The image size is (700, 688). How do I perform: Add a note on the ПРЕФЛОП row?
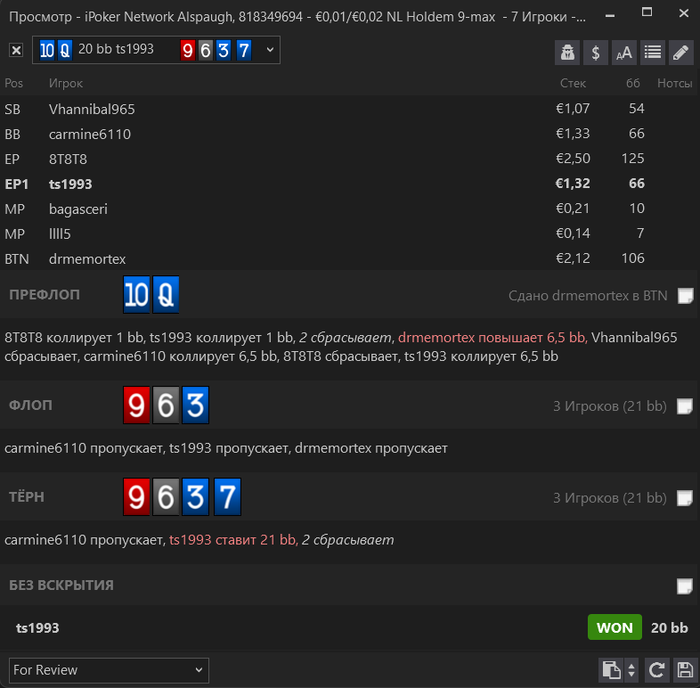pos(685,296)
